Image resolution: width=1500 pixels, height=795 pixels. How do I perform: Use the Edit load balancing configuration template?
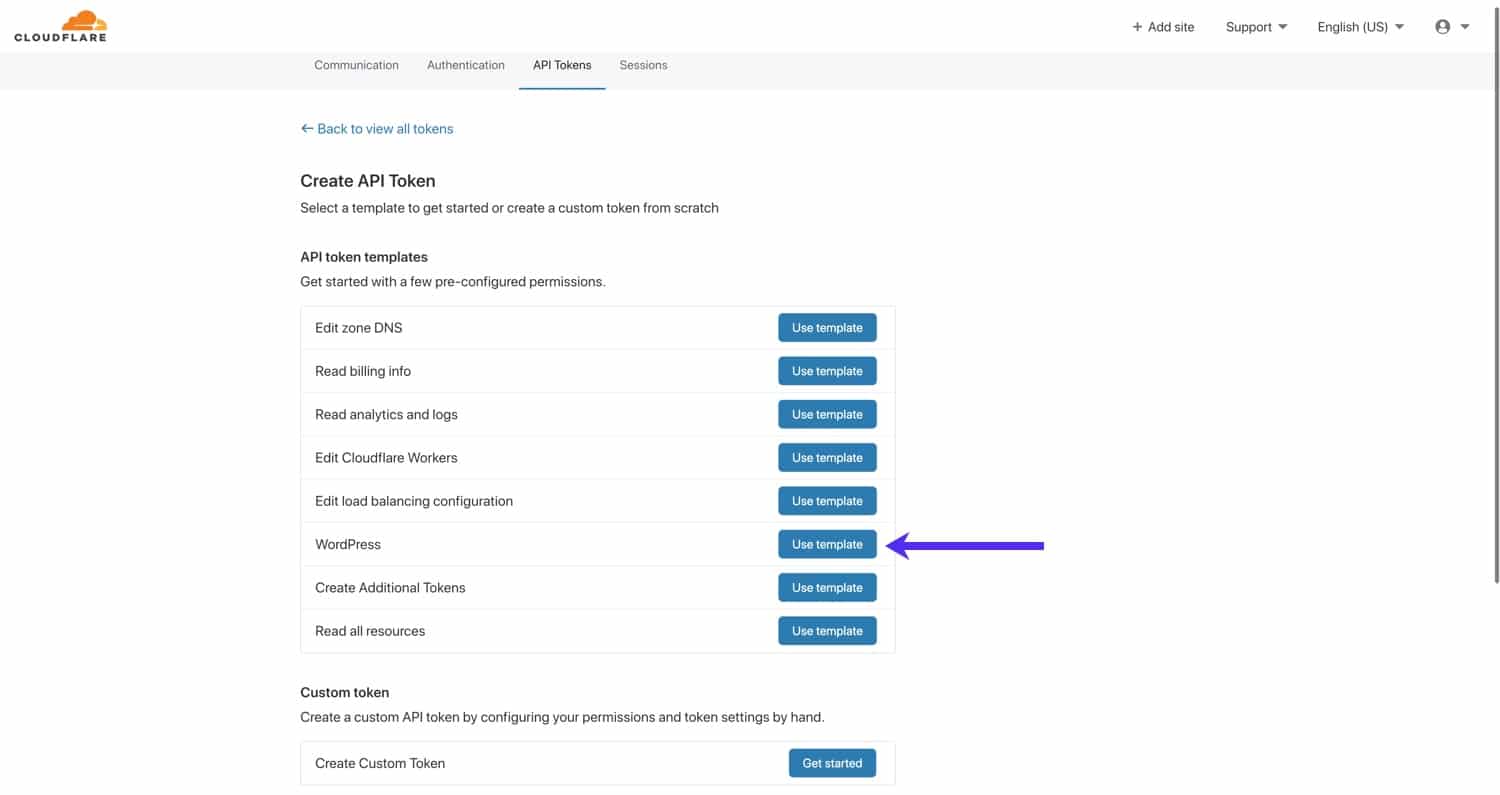[827, 500]
